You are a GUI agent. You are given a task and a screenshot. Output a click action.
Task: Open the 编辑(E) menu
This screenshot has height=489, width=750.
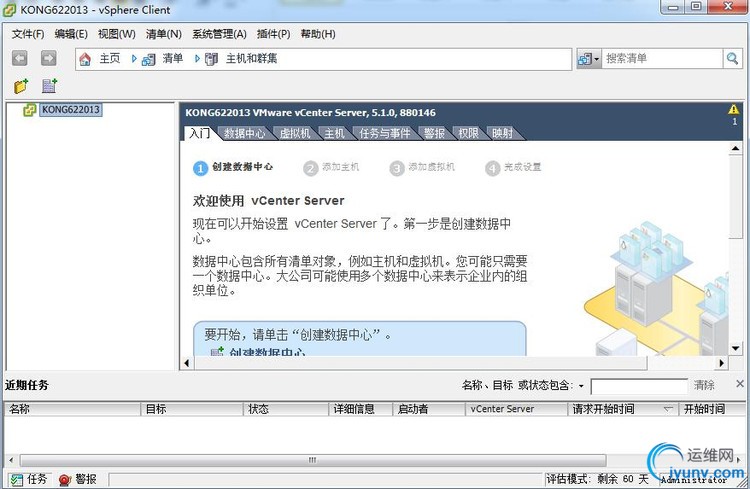(71, 34)
